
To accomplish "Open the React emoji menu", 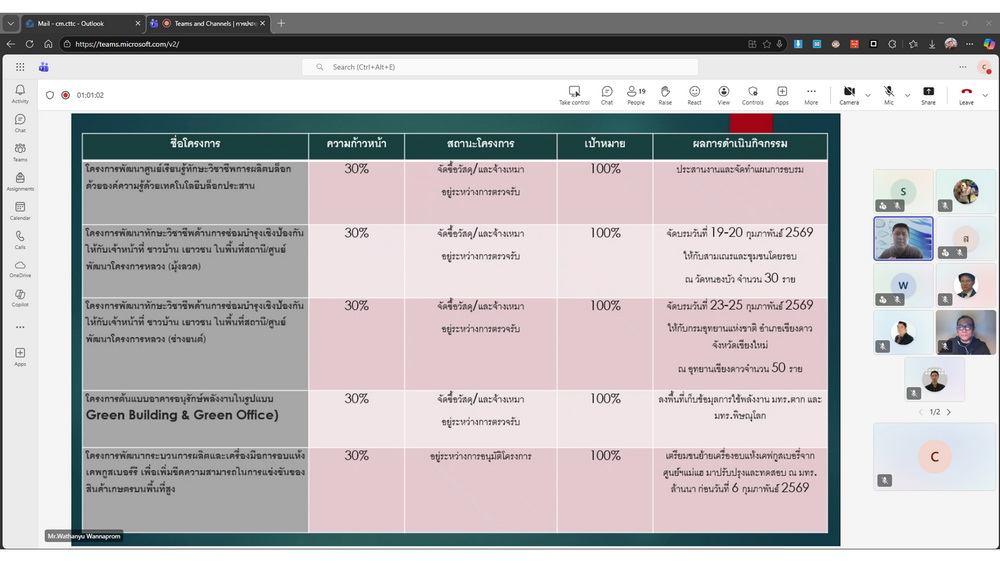I will (x=694, y=95).
